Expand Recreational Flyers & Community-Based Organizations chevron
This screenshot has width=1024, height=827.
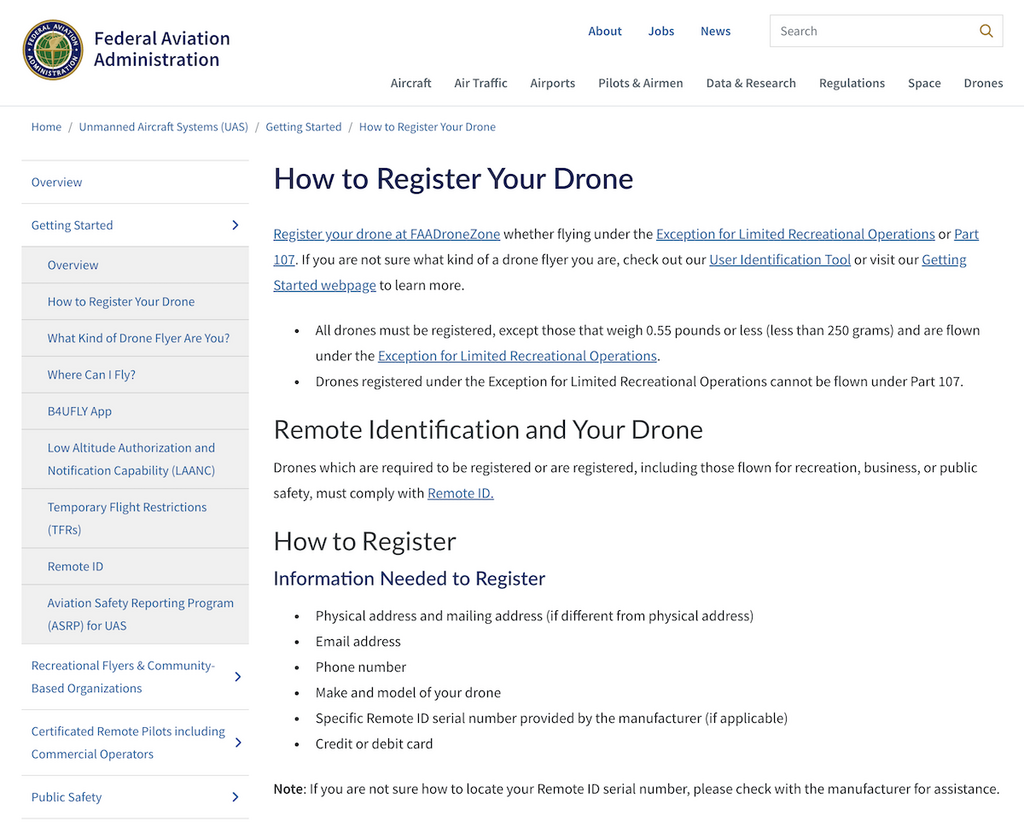tap(237, 677)
